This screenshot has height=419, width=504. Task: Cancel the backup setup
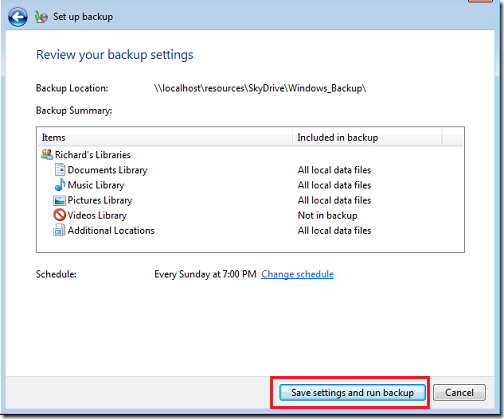click(459, 392)
